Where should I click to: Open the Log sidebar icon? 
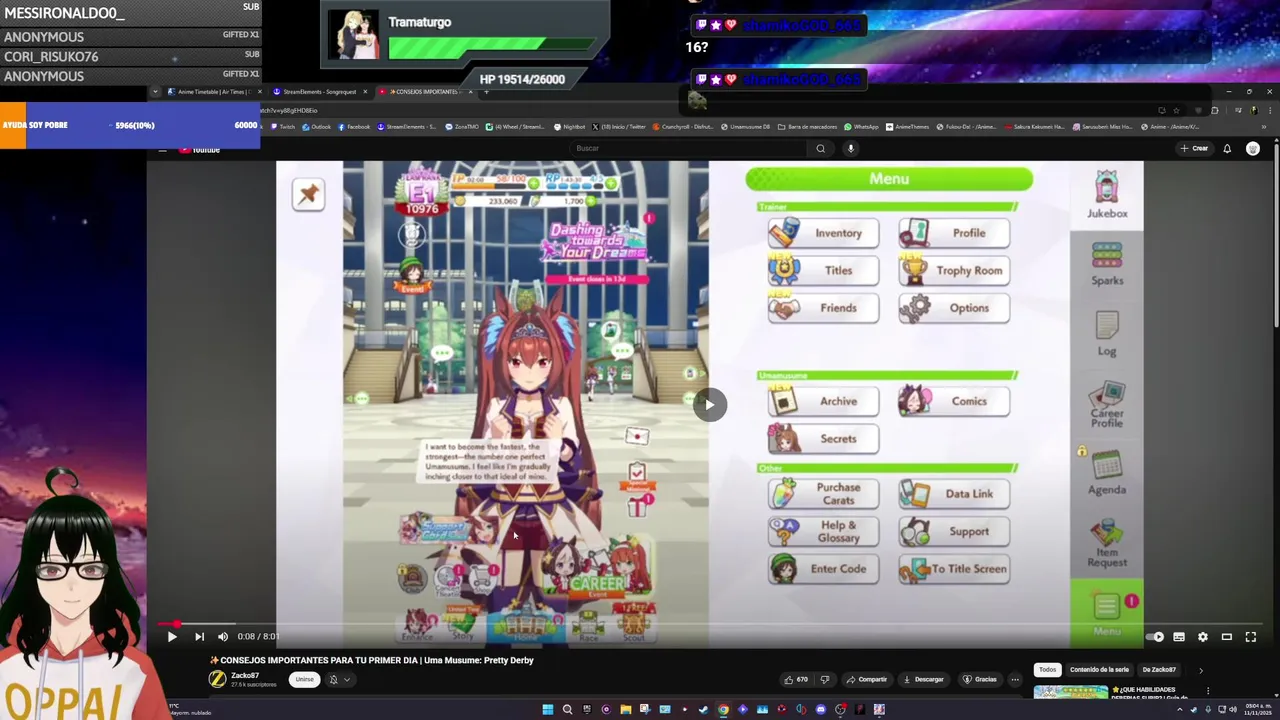pyautogui.click(x=1107, y=334)
